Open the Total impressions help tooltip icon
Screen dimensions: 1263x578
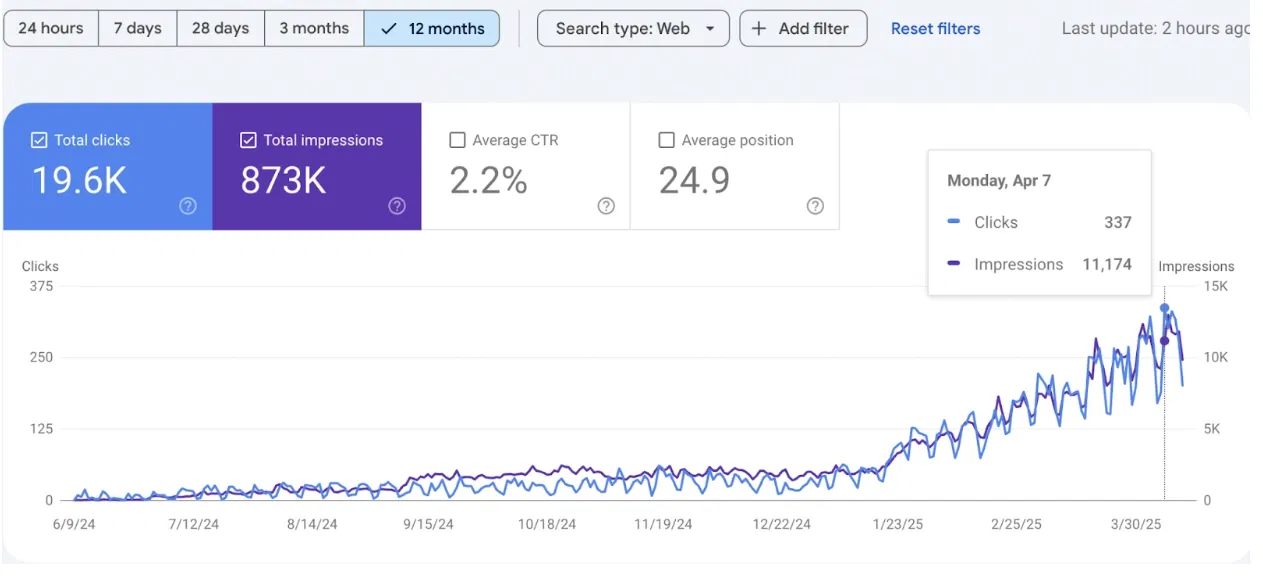click(396, 206)
